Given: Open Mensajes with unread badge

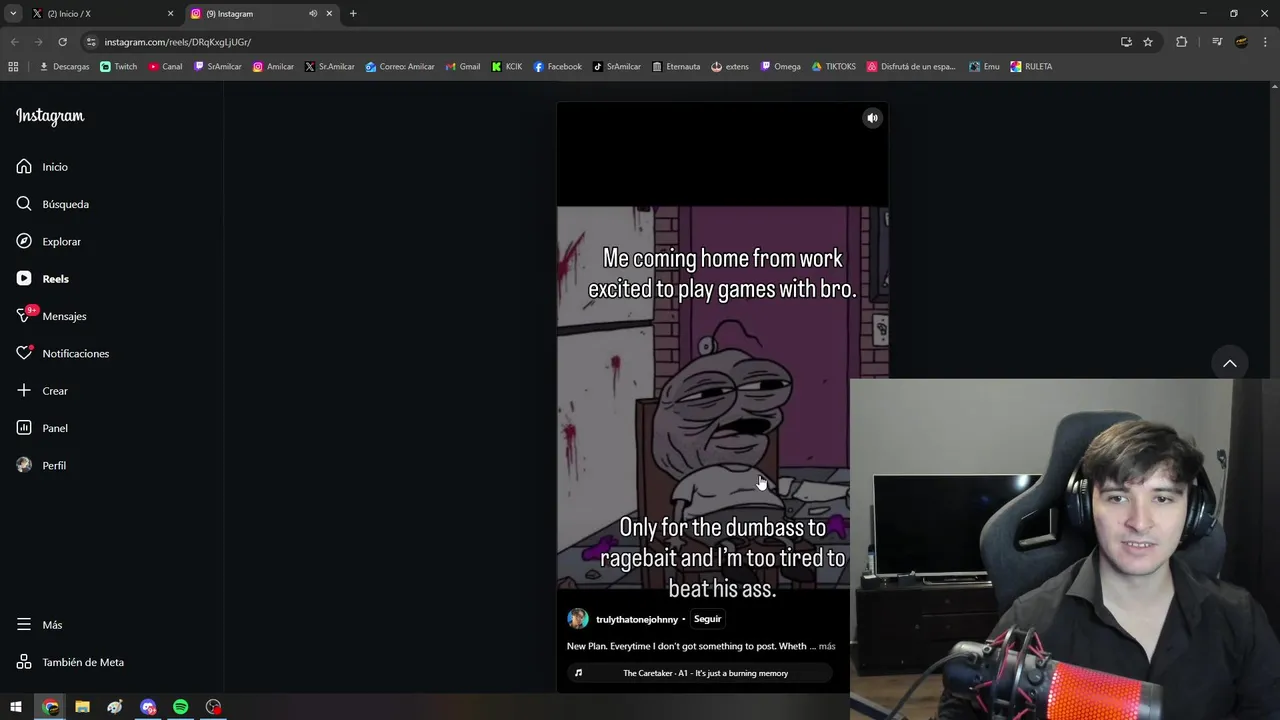Looking at the screenshot, I should tap(51, 316).
